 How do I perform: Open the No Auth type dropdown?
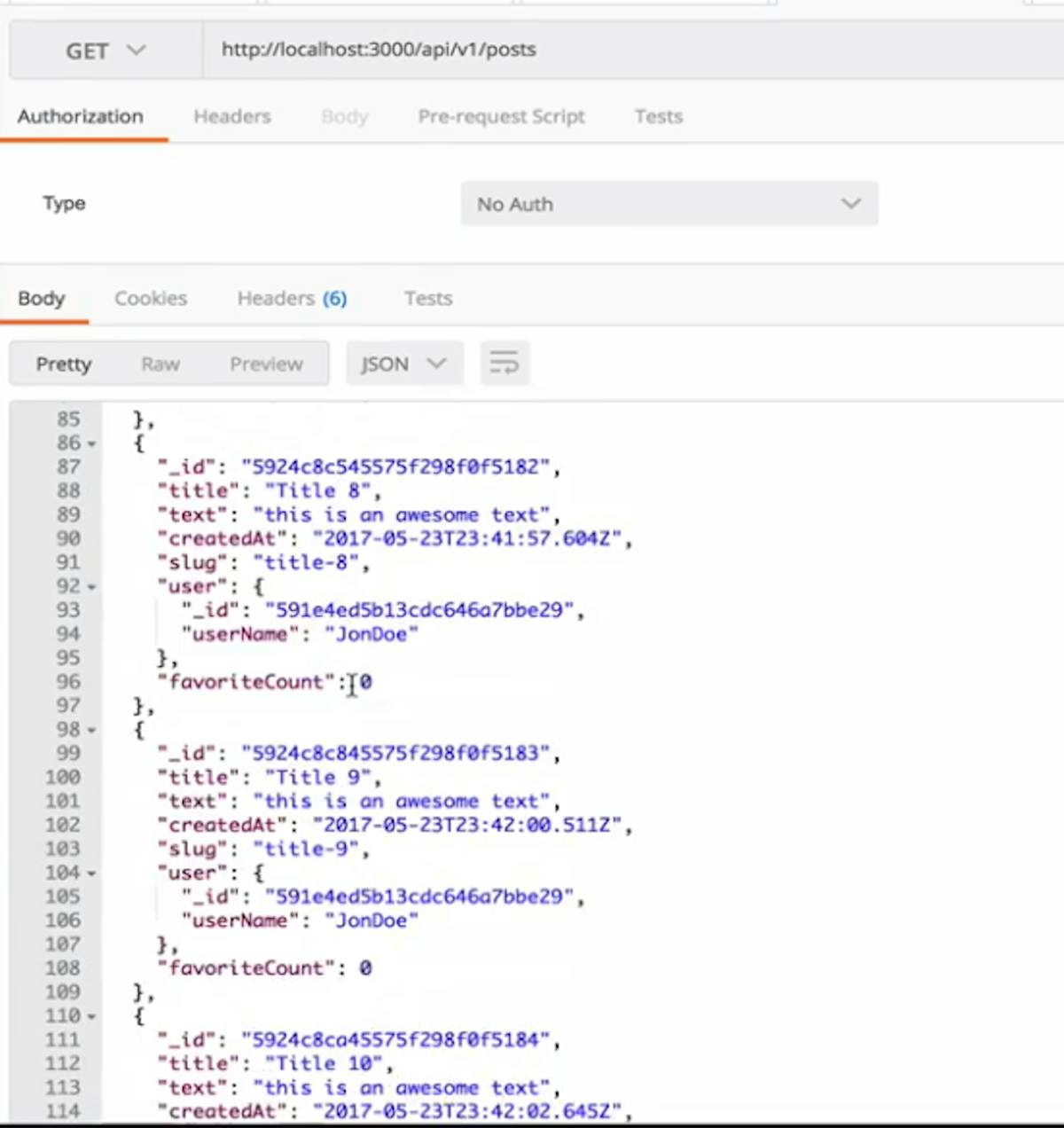[x=669, y=204]
